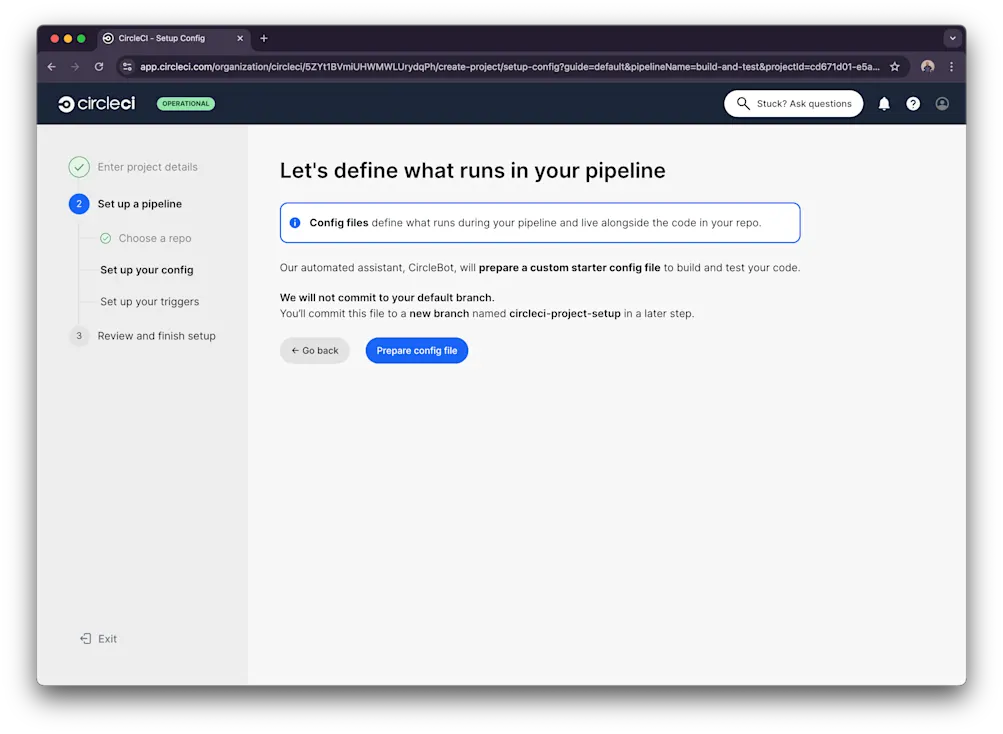Viewport: 1003px width, 734px height.
Task: Open a new browser tab
Action: 264,38
